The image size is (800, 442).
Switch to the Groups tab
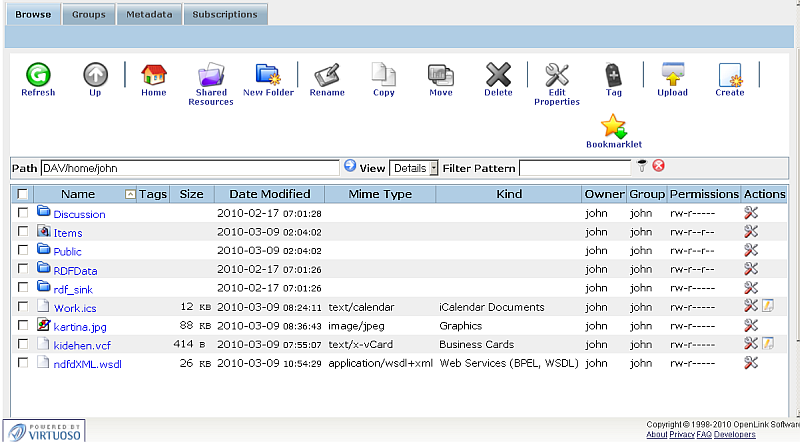(89, 15)
